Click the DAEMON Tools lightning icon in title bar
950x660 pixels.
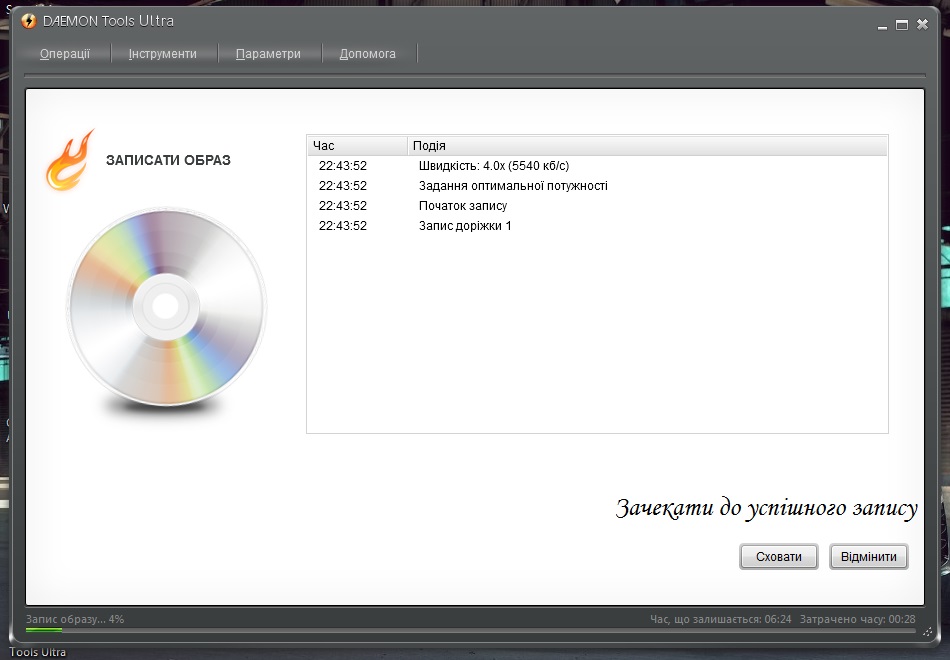(28, 22)
